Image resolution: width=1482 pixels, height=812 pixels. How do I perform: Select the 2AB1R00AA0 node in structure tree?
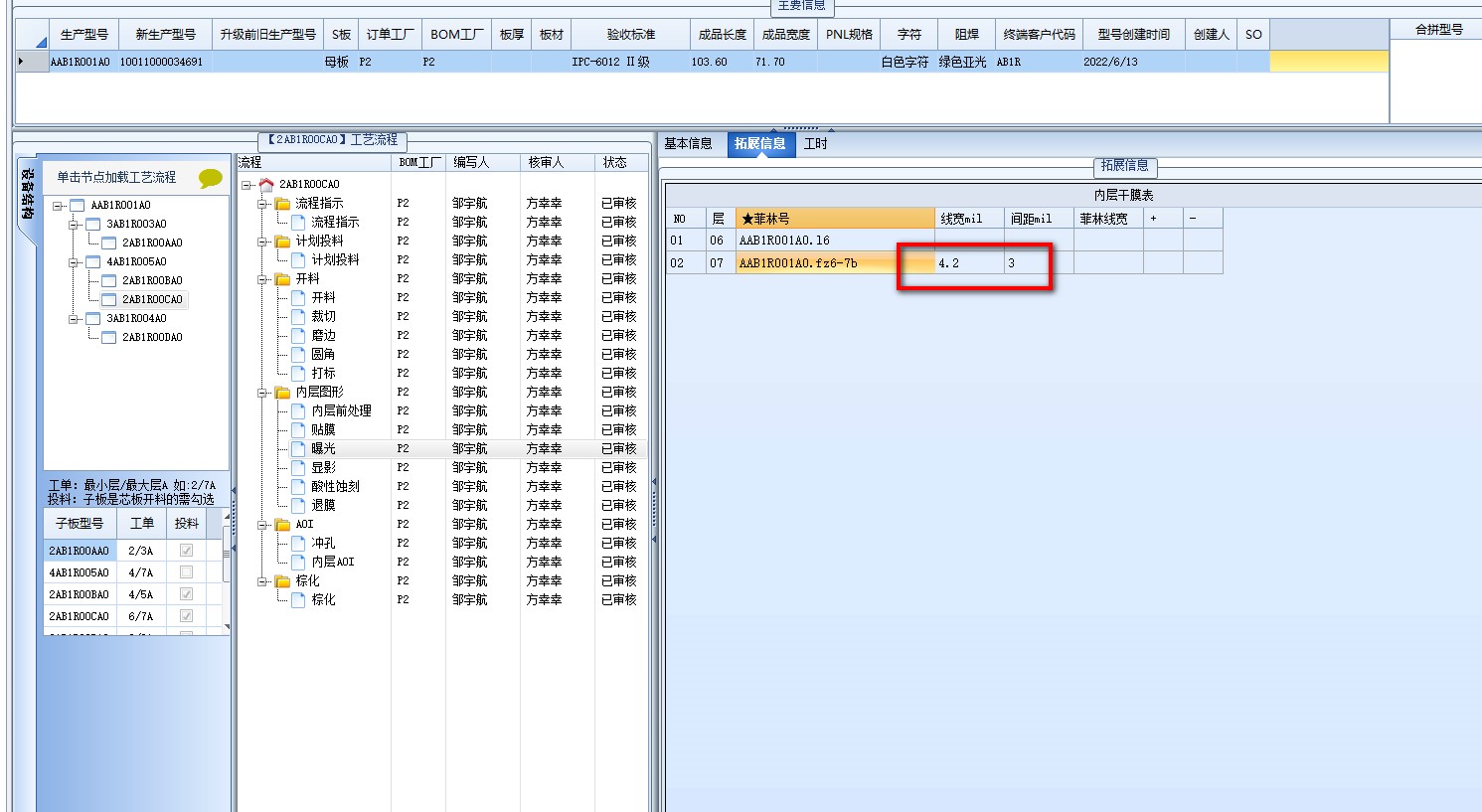click(152, 244)
